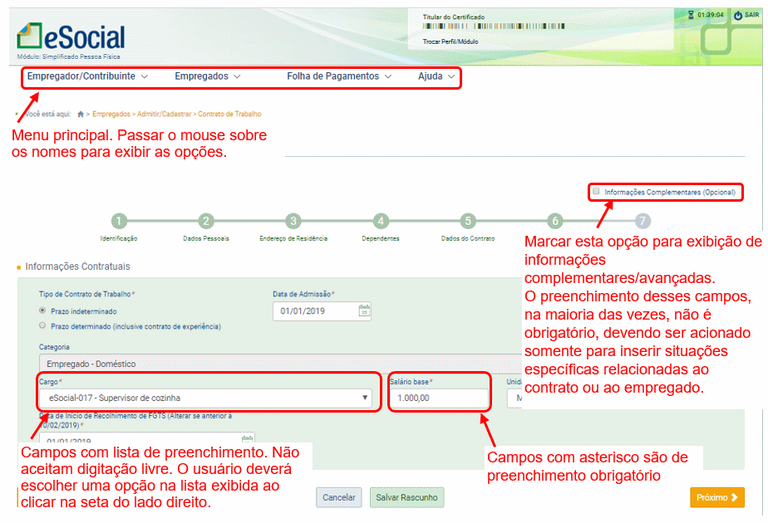
Task: Click the Salário base input field
Action: 439,398
